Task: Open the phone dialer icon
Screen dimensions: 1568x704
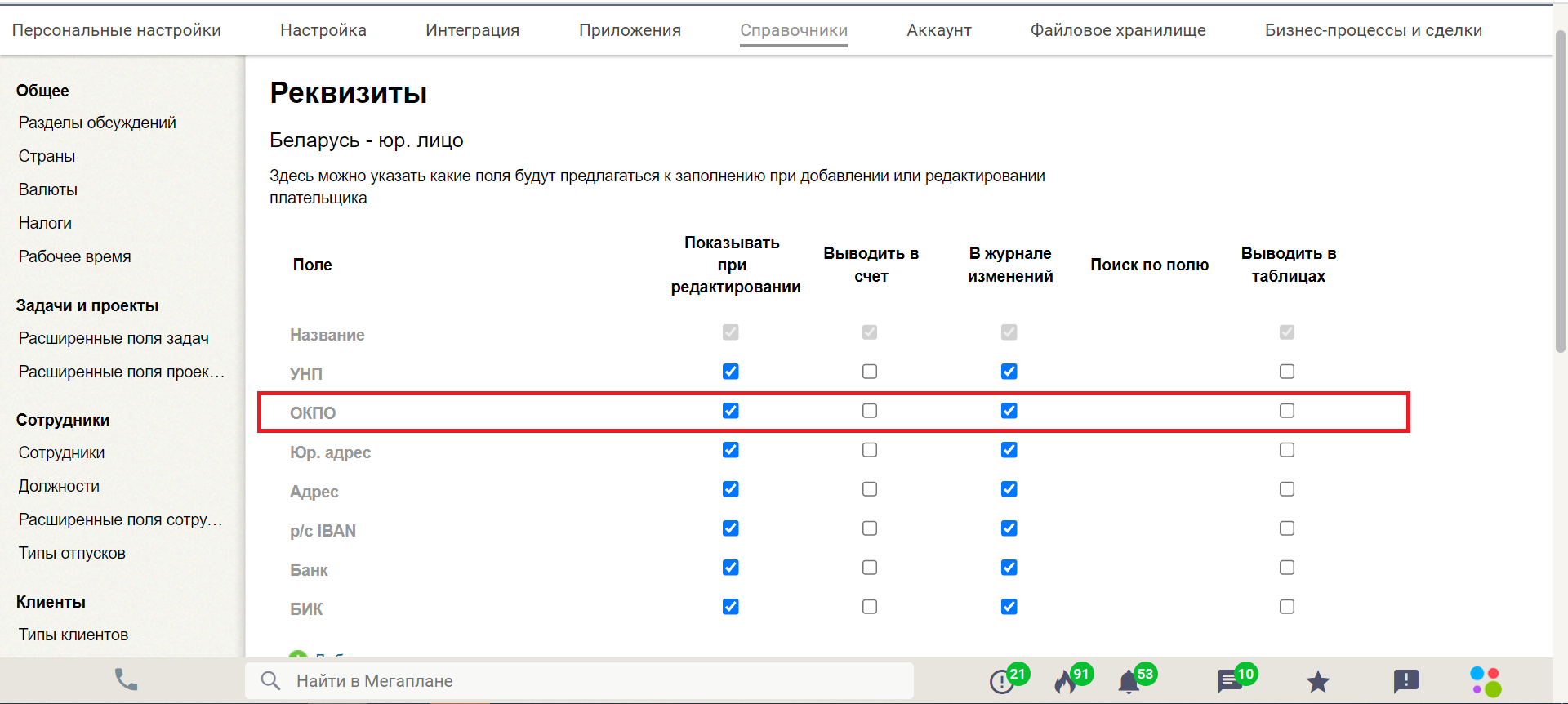Action: [x=126, y=679]
